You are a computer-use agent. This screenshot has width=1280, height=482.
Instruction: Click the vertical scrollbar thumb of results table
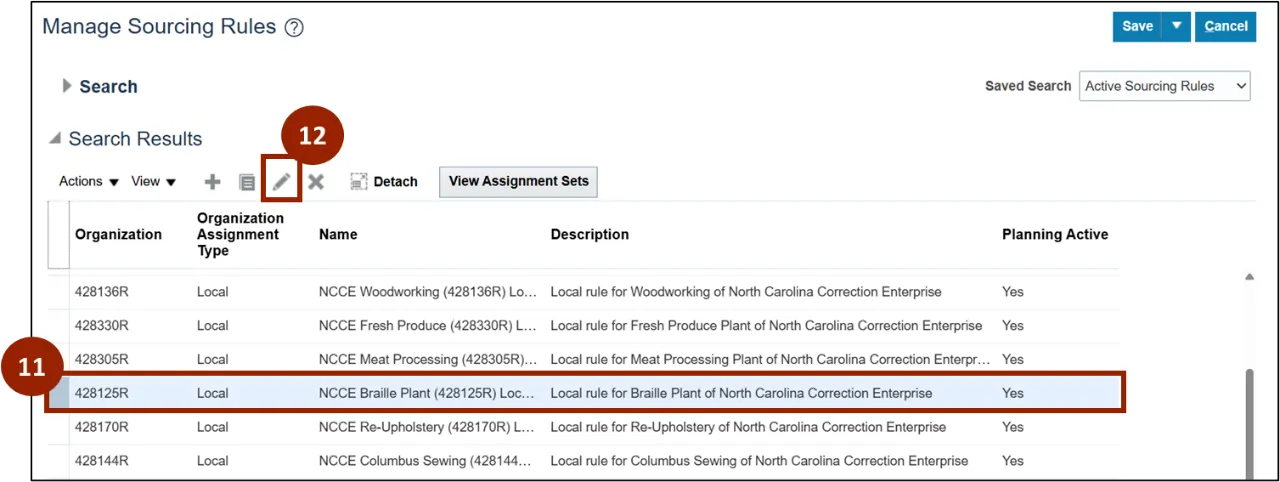(1248, 424)
